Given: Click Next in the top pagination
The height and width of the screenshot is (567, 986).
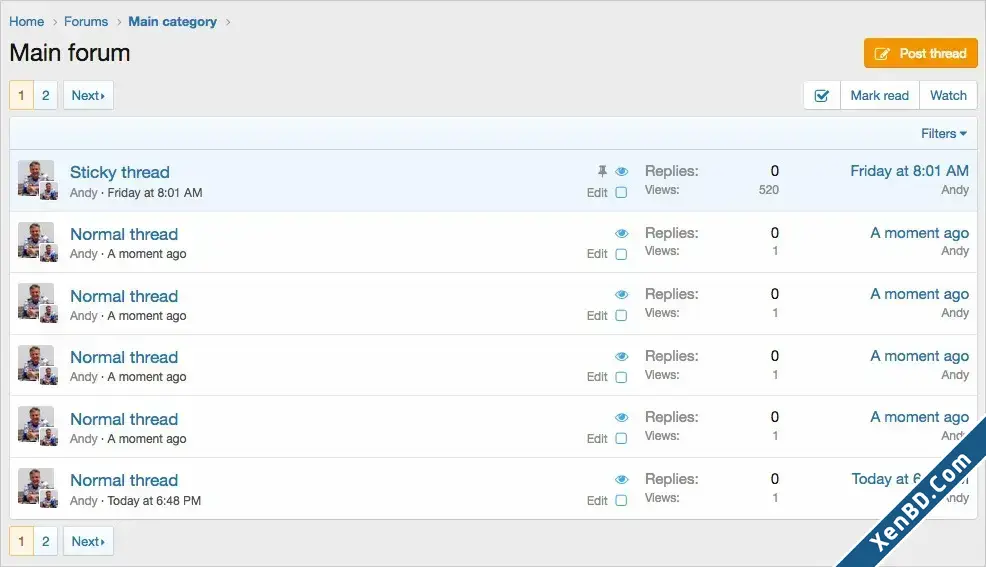Looking at the screenshot, I should point(88,96).
